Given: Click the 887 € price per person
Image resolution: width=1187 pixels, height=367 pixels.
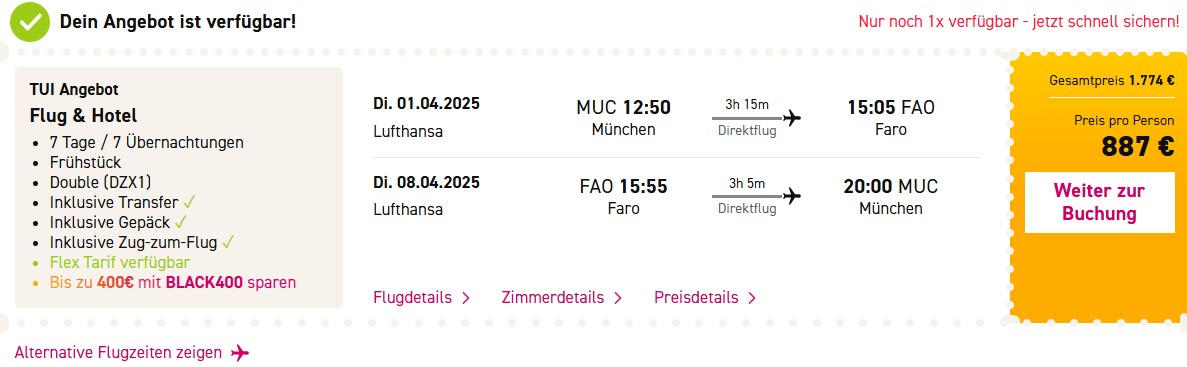Looking at the screenshot, I should click(1138, 147).
